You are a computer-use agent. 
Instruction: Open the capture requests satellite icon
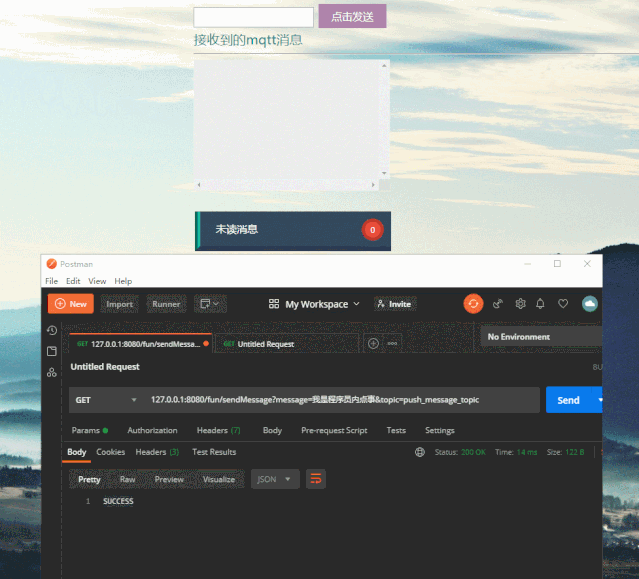[498, 304]
